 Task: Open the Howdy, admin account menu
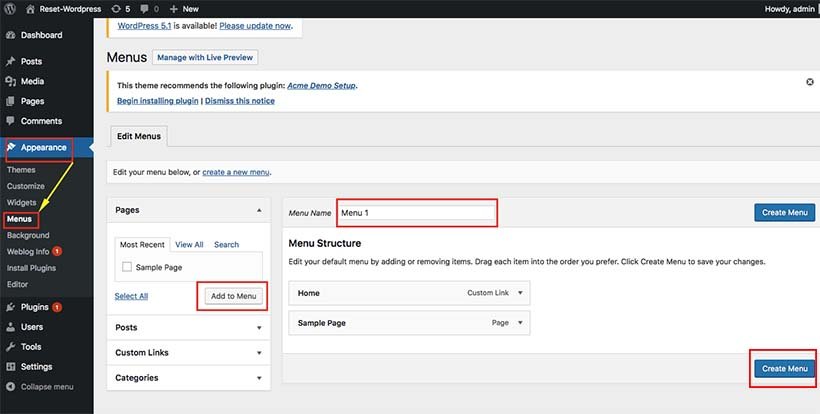(789, 9)
